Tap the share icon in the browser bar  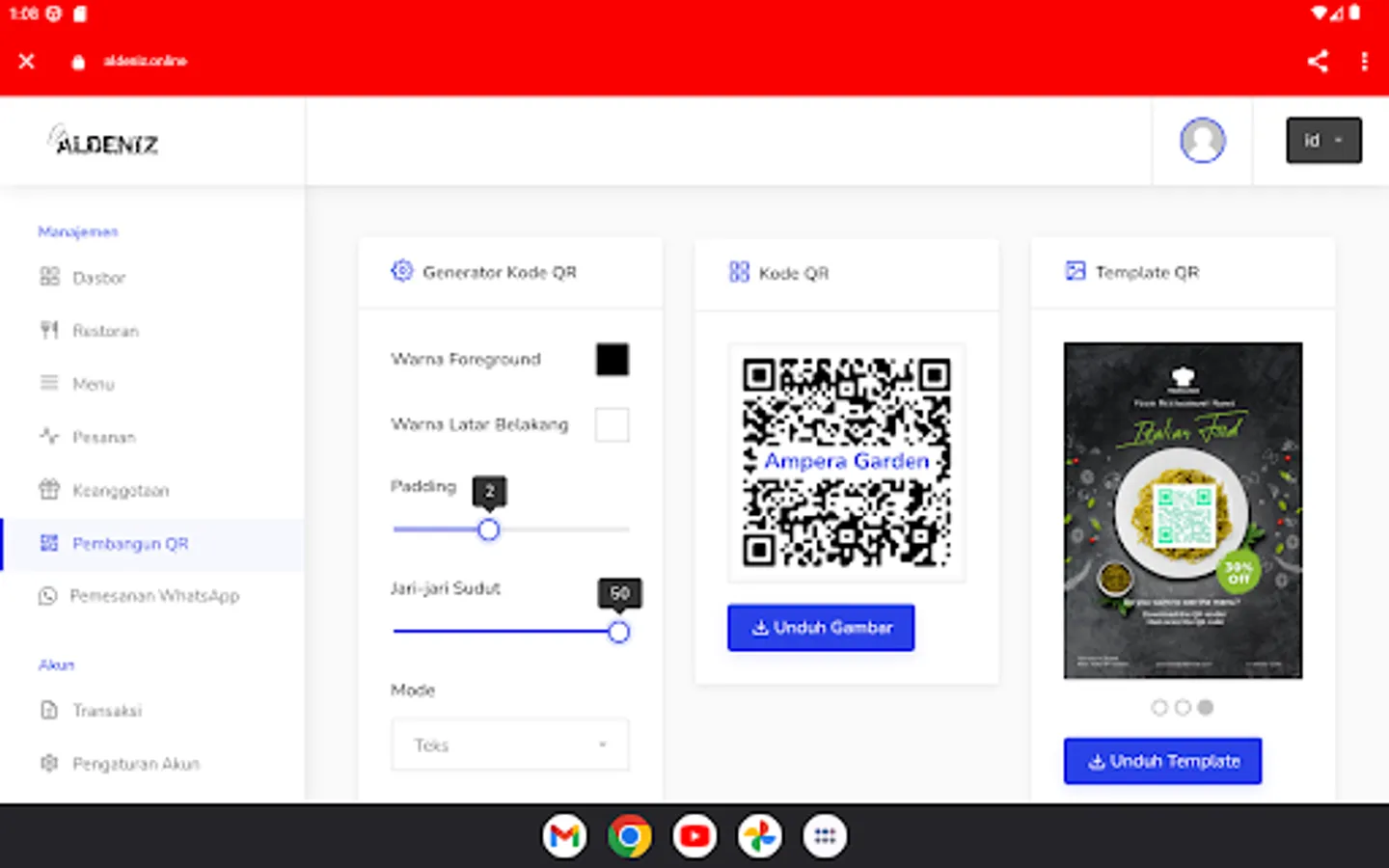click(1318, 61)
